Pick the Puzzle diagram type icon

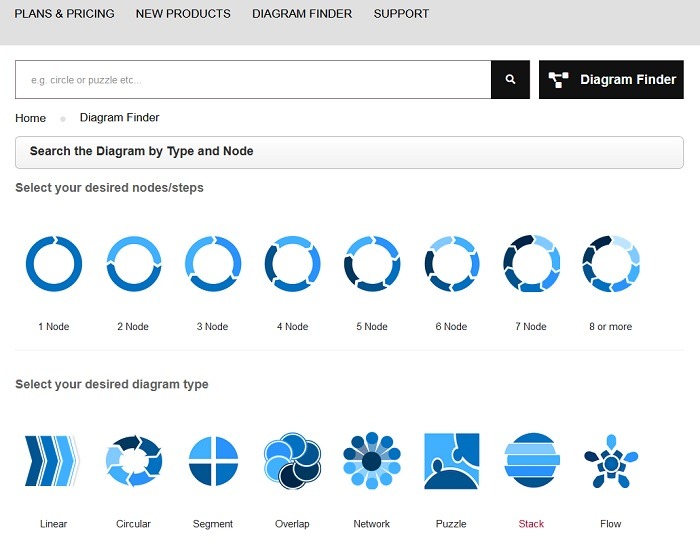pos(451,461)
